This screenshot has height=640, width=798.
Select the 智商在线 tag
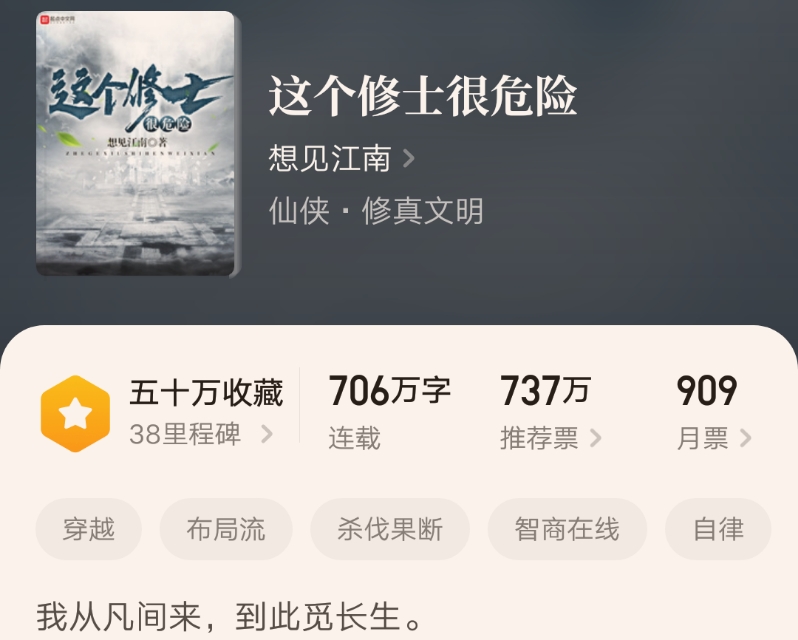coord(567,529)
